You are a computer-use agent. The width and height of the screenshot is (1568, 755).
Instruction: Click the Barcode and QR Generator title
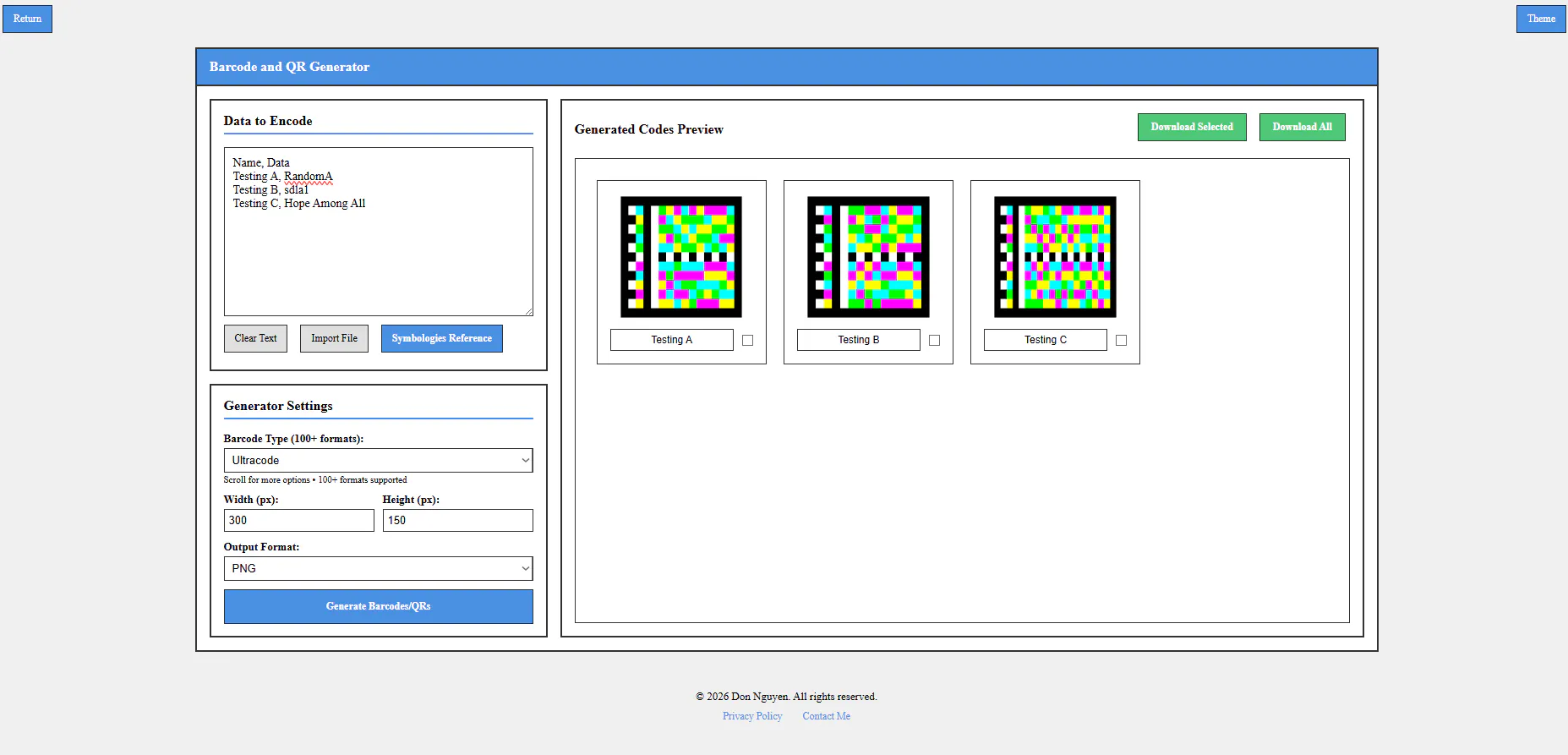pos(289,67)
